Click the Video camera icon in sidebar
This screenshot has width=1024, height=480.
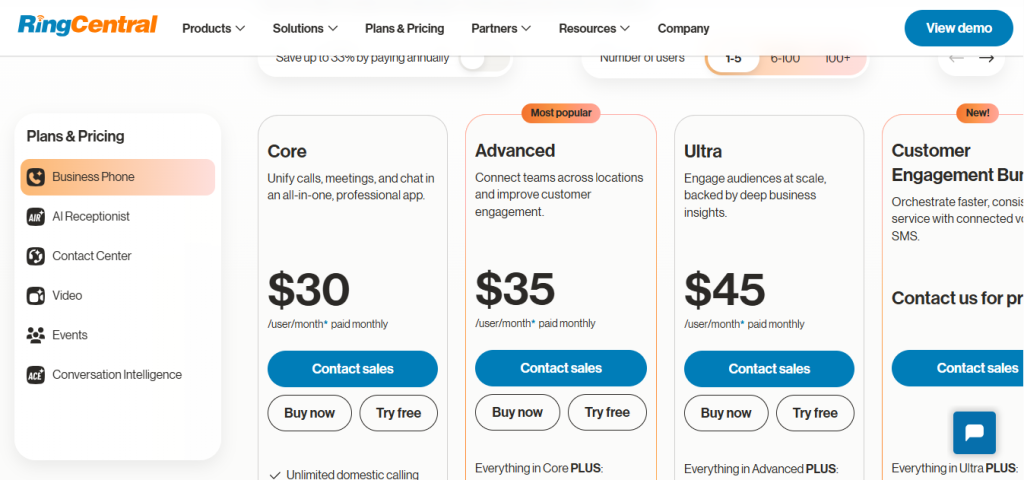(36, 296)
